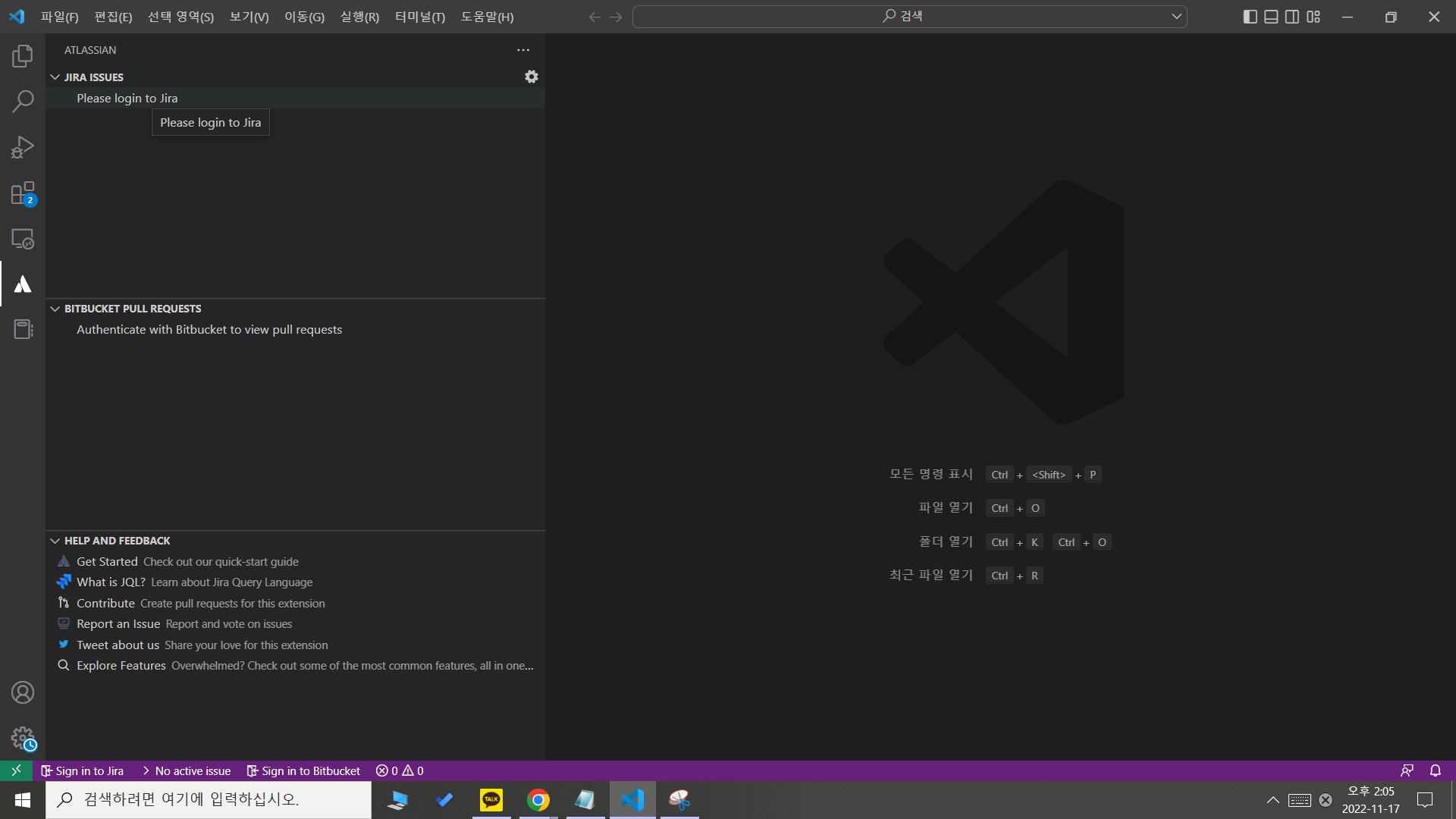Click the notifications bell in status bar
The height and width of the screenshot is (819, 1456).
(1436, 770)
